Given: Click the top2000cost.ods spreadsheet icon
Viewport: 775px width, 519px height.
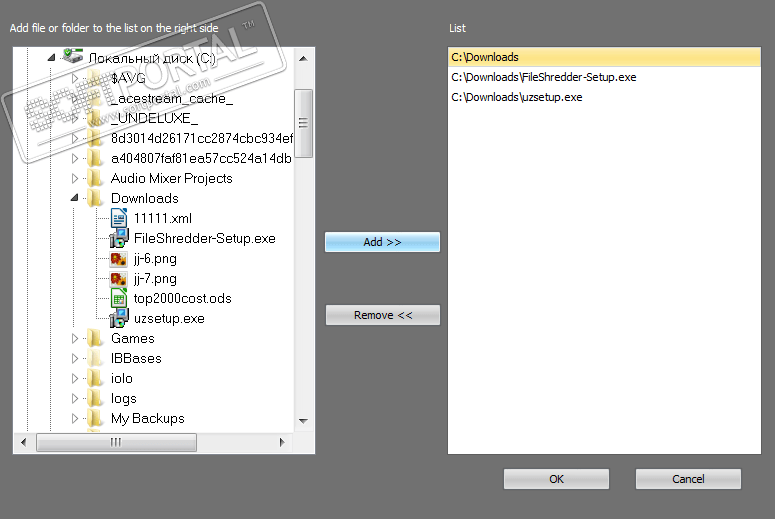Looking at the screenshot, I should 119,298.
